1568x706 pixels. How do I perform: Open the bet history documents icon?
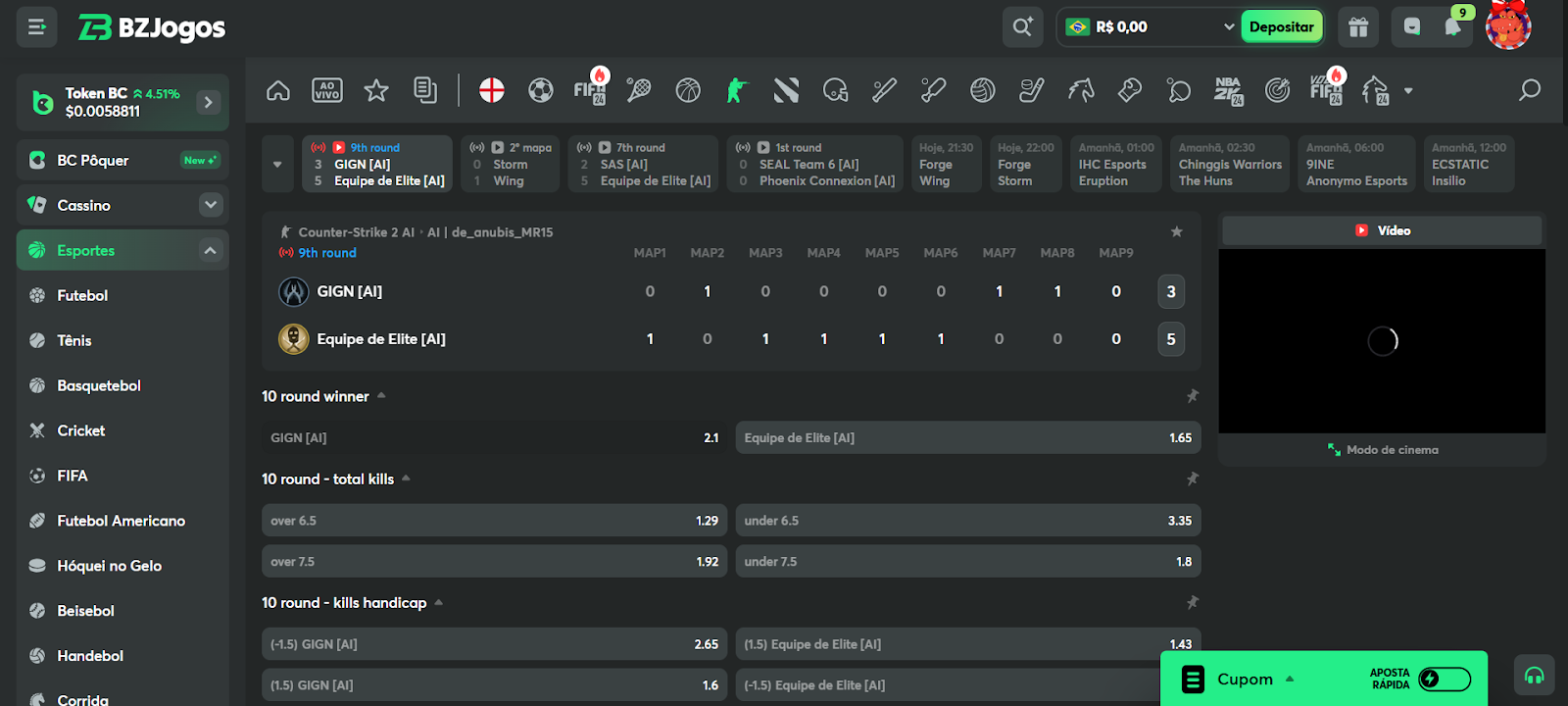click(x=425, y=90)
